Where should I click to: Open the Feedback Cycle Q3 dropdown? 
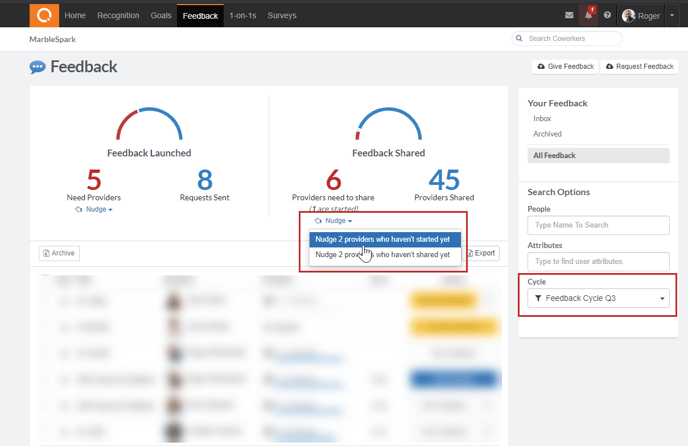pos(599,298)
